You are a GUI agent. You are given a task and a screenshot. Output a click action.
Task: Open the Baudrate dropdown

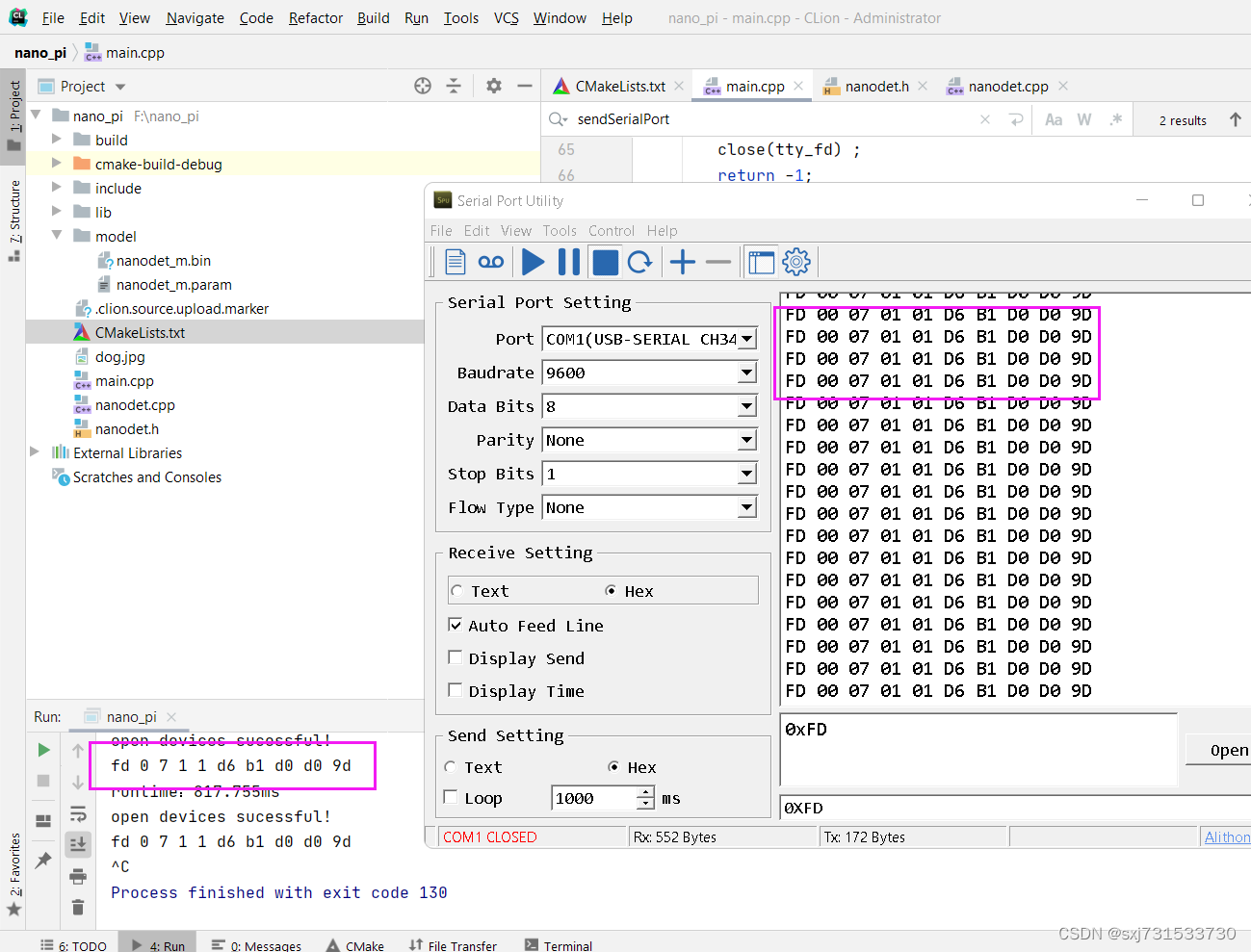(746, 373)
